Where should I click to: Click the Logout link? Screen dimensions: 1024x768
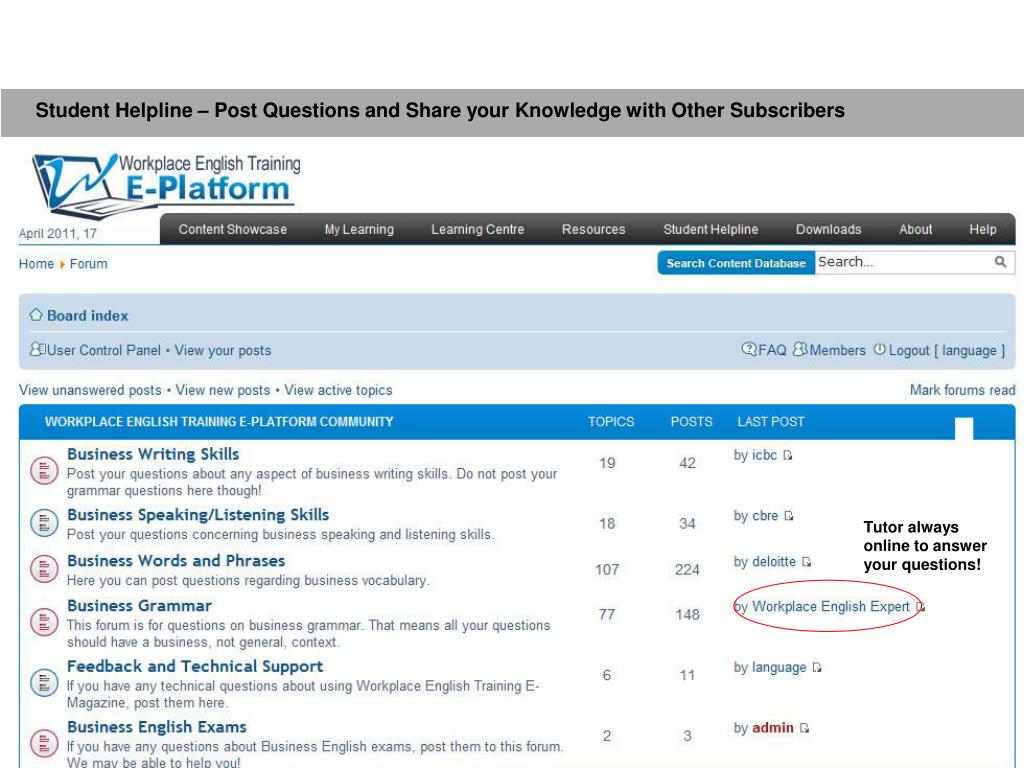point(908,350)
